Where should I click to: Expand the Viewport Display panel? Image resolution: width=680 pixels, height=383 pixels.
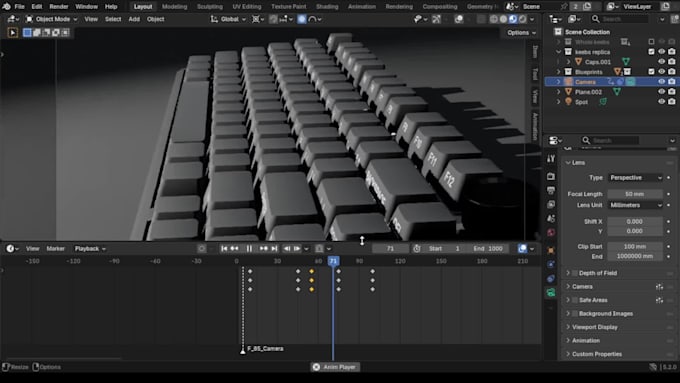tap(568, 327)
